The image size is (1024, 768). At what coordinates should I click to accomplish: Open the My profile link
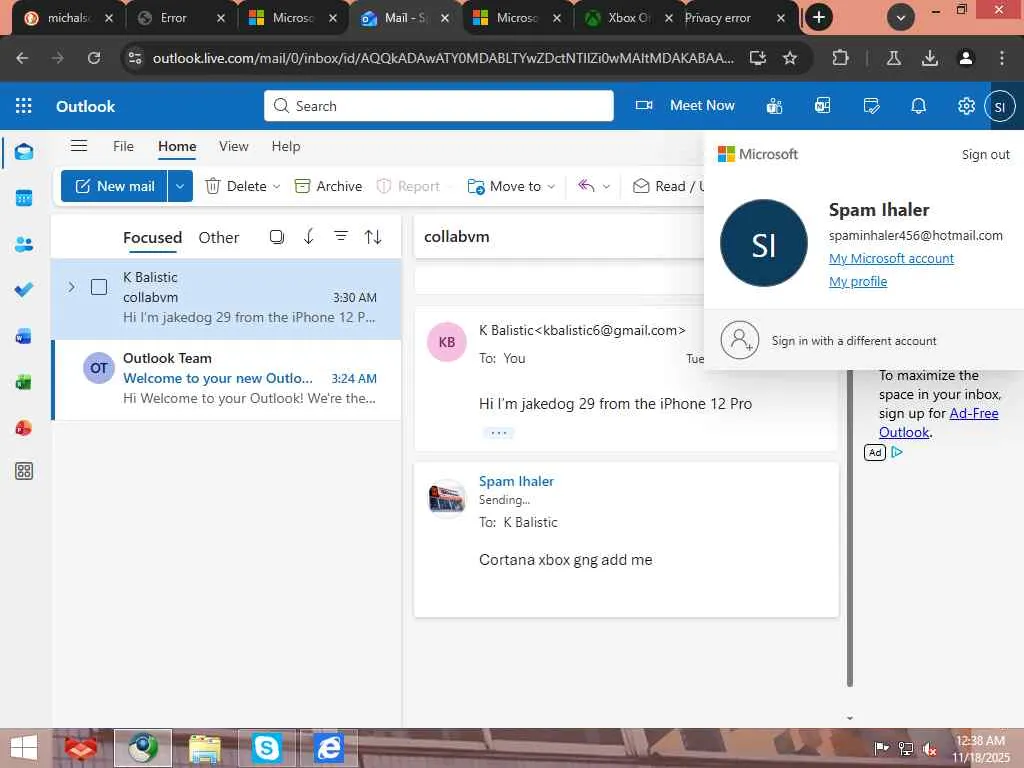(857, 281)
